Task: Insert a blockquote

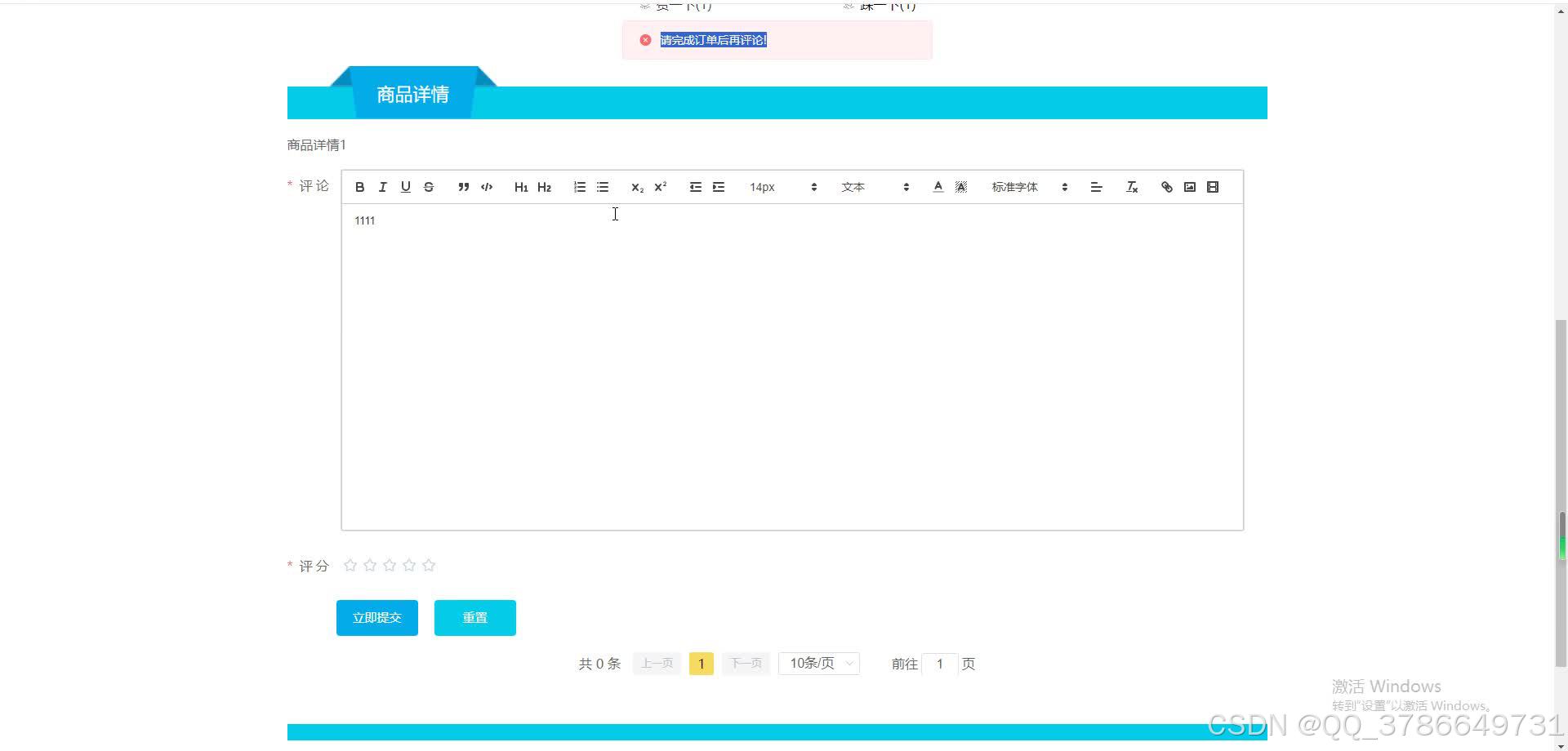Action: [463, 187]
